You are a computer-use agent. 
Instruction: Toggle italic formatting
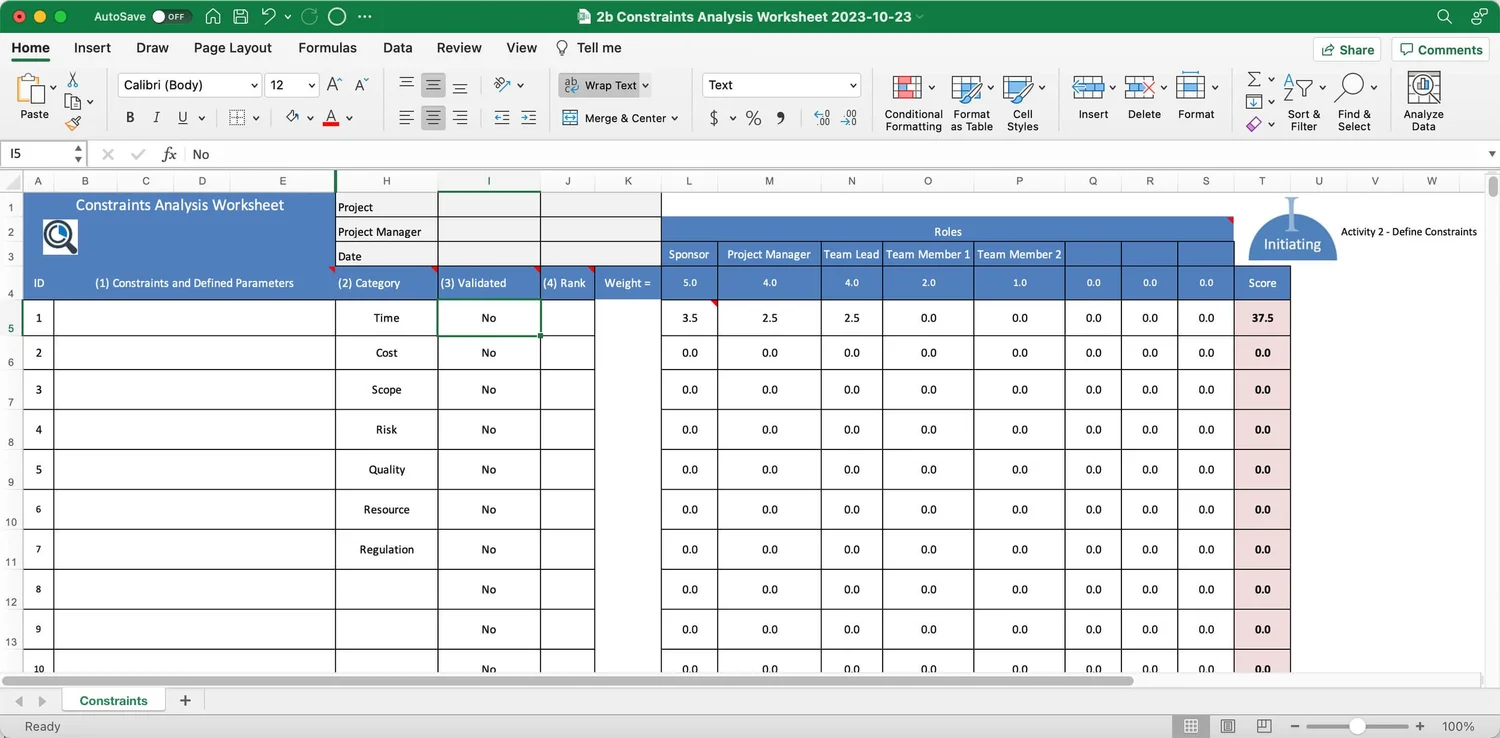(x=156, y=117)
